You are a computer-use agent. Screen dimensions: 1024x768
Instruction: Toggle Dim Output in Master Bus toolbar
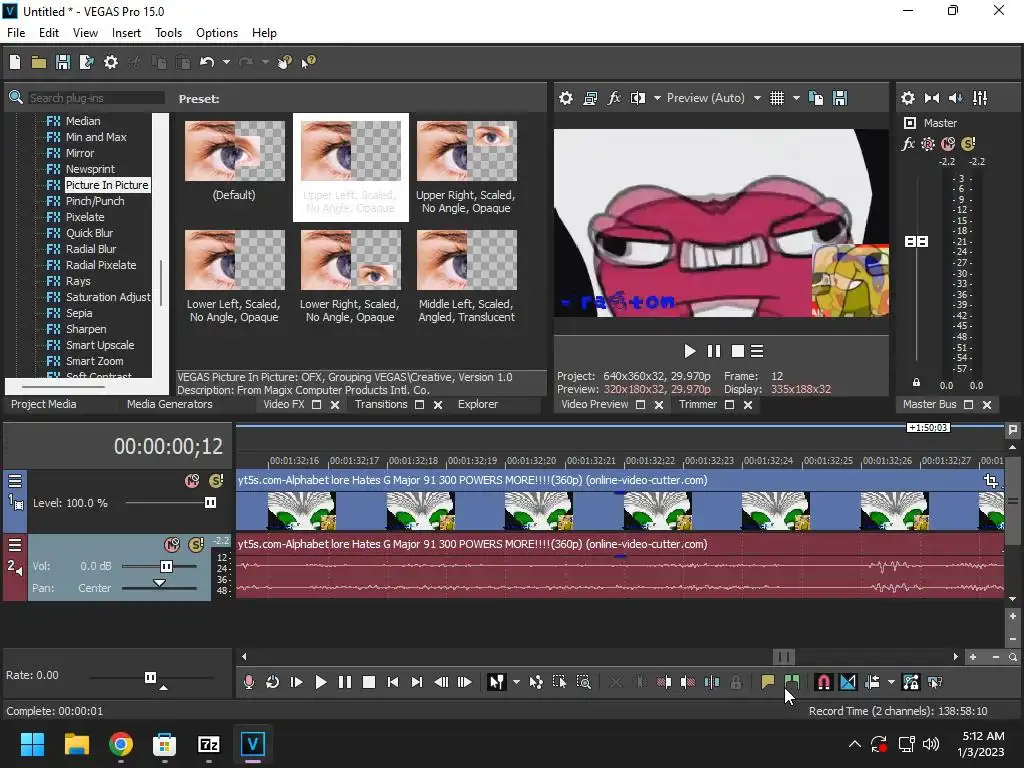coord(955,98)
